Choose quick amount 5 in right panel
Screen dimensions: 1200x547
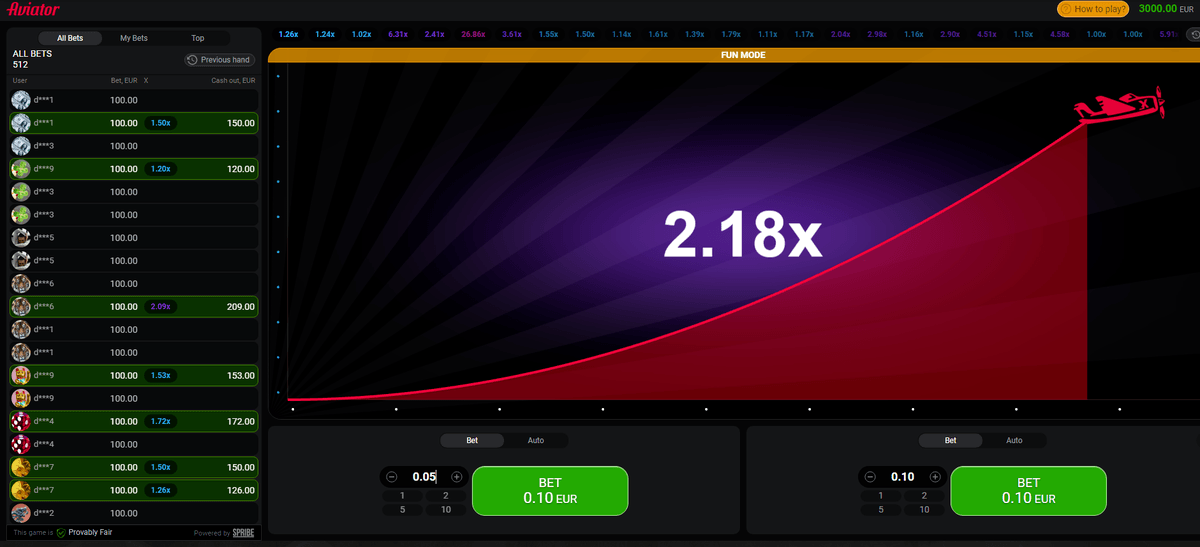[881, 510]
